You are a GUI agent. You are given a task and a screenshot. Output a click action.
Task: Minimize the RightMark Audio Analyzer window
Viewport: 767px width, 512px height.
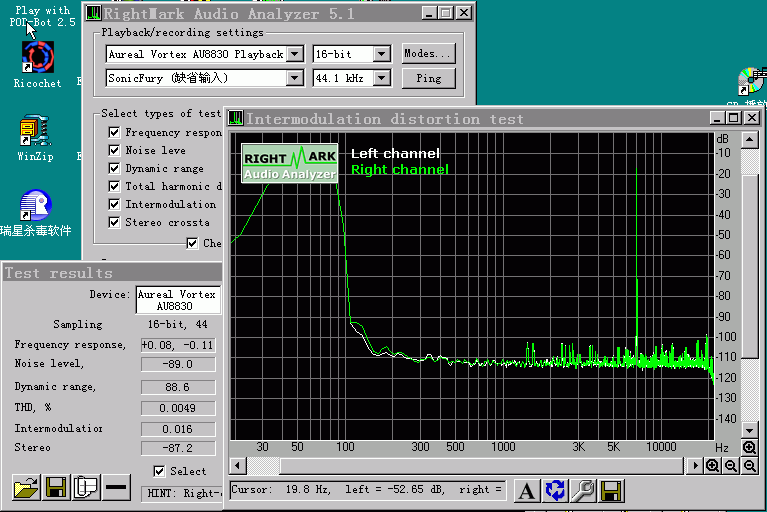pos(429,13)
